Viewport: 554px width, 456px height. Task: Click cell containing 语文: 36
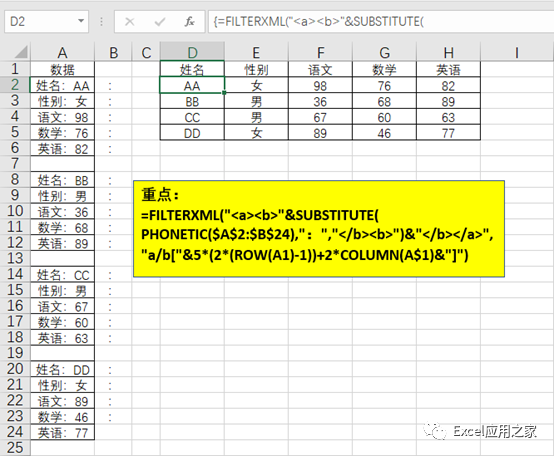(63, 212)
